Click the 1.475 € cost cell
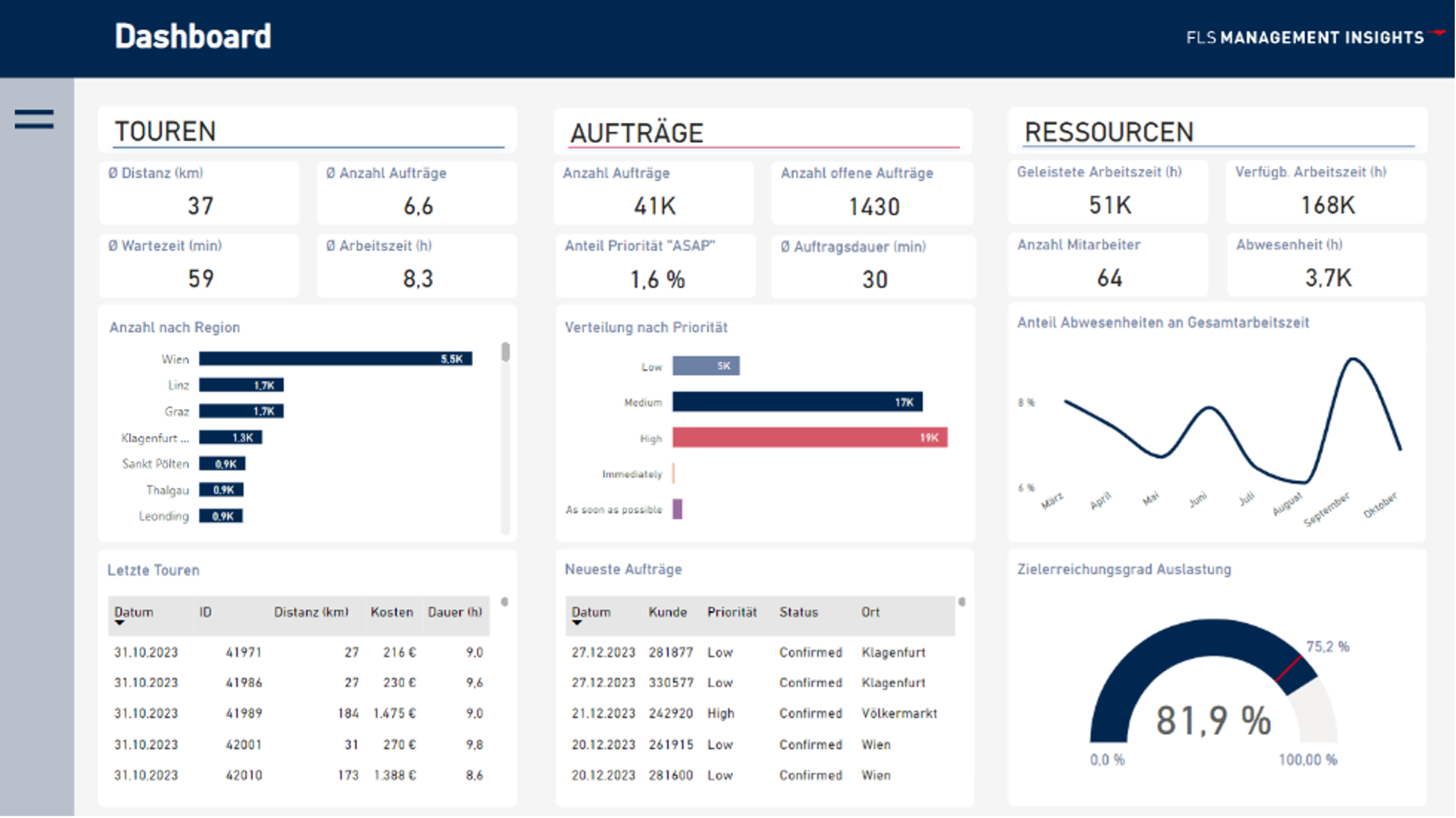 tap(395, 713)
